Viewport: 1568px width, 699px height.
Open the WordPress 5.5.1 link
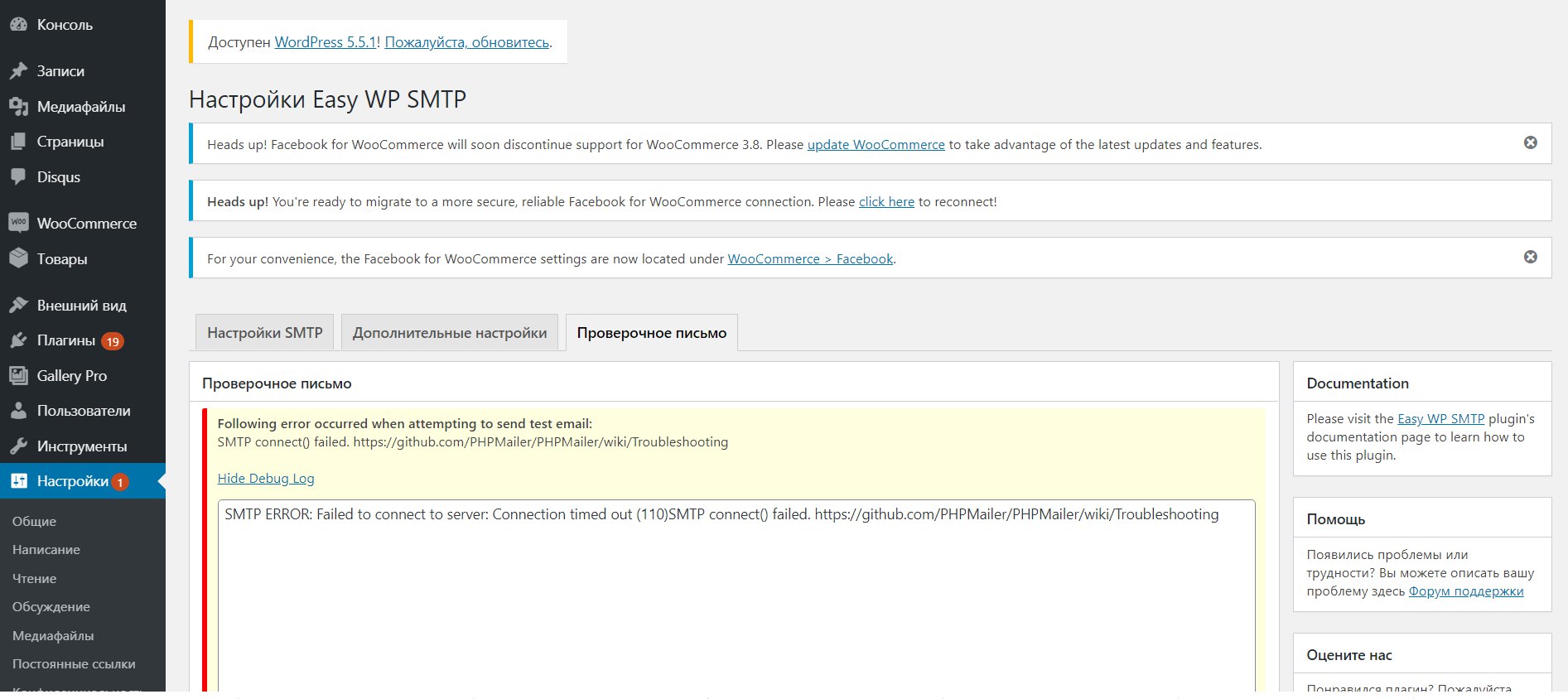click(x=326, y=42)
